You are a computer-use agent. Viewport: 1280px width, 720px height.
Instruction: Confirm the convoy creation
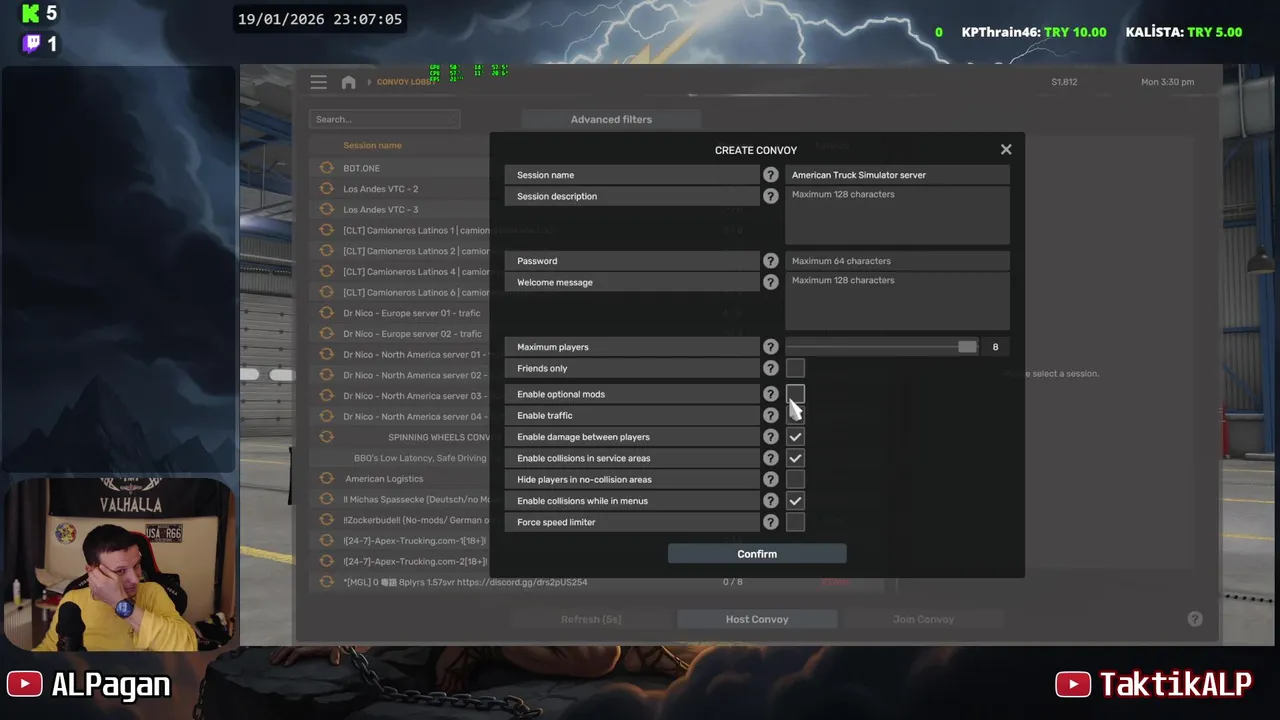[x=757, y=554]
